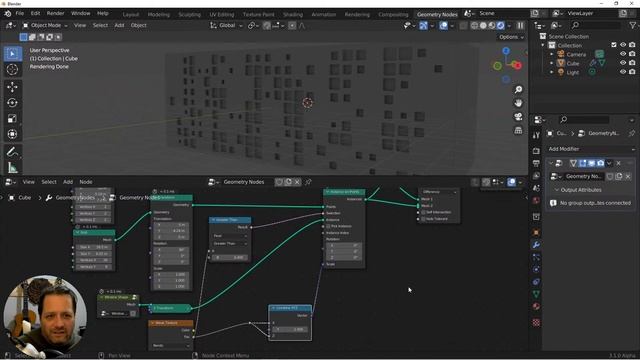Open the viewport Object menu

click(138, 25)
